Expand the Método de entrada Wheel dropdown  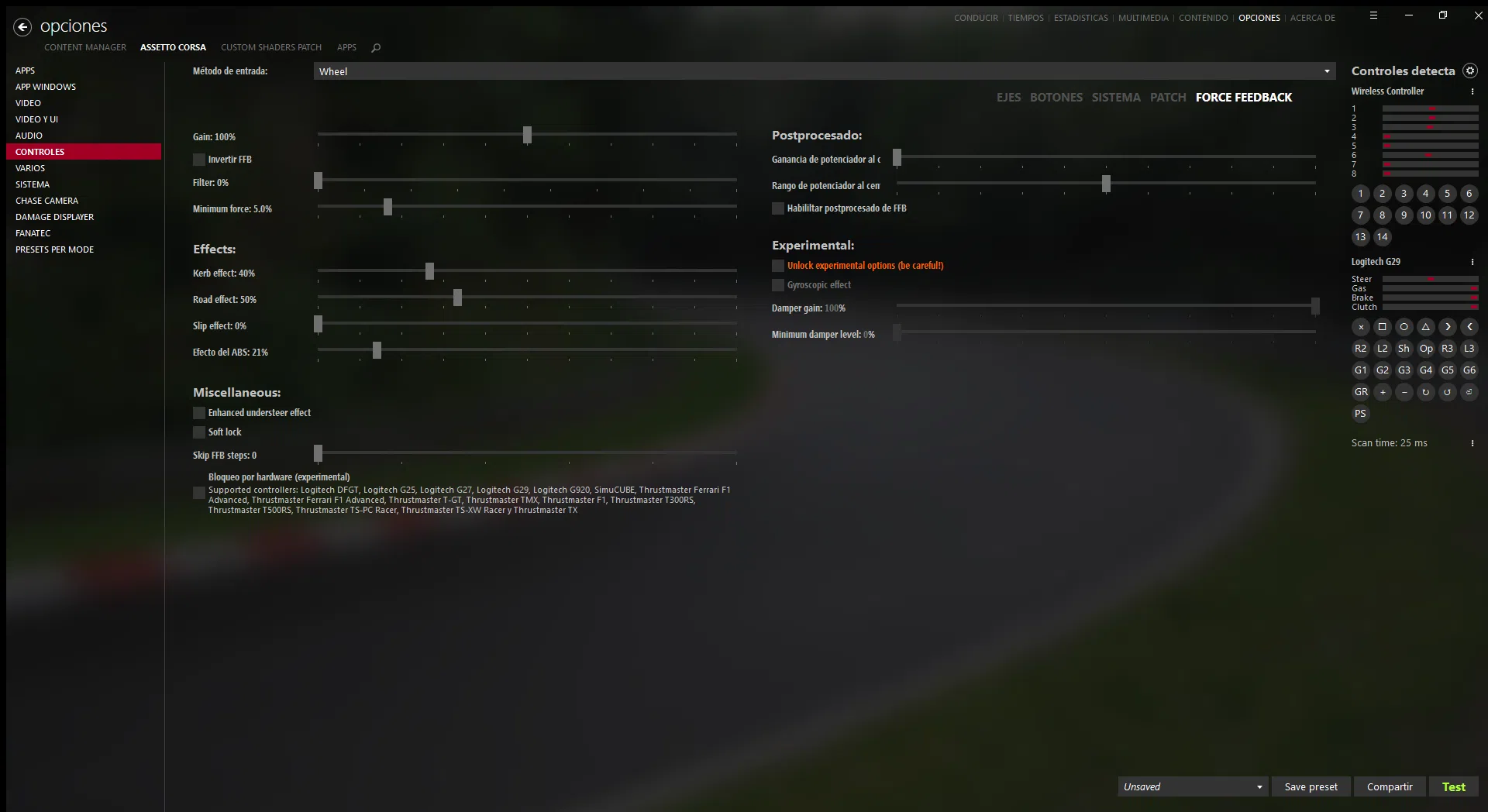pos(825,71)
